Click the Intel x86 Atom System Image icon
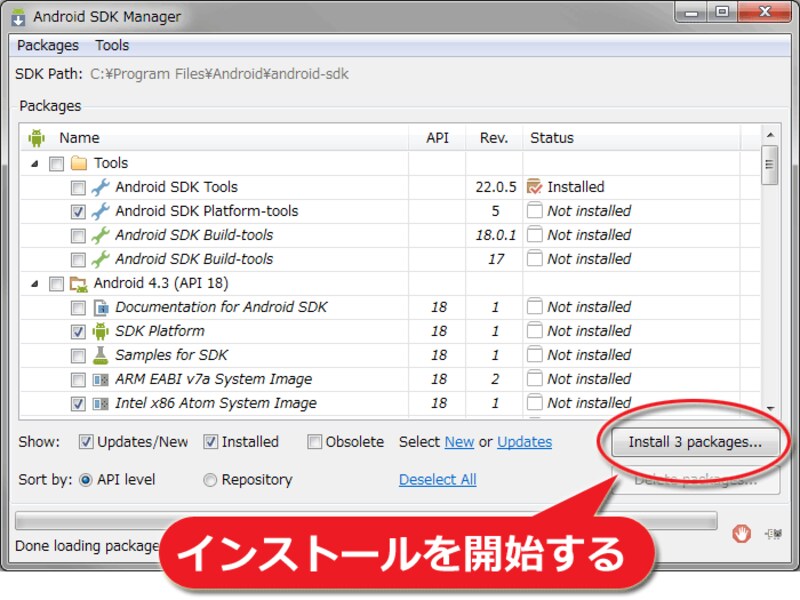The height and width of the screenshot is (600, 800). click(x=100, y=403)
